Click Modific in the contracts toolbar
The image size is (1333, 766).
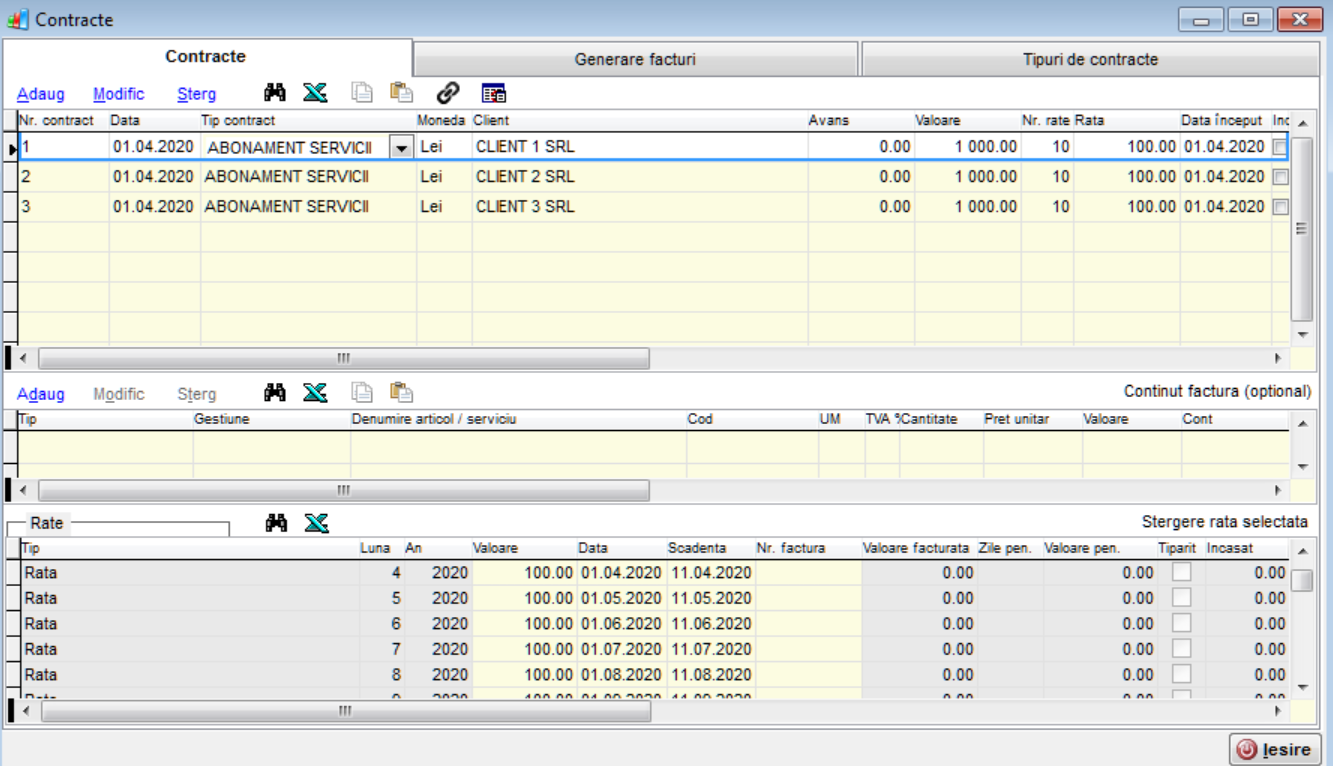119,94
